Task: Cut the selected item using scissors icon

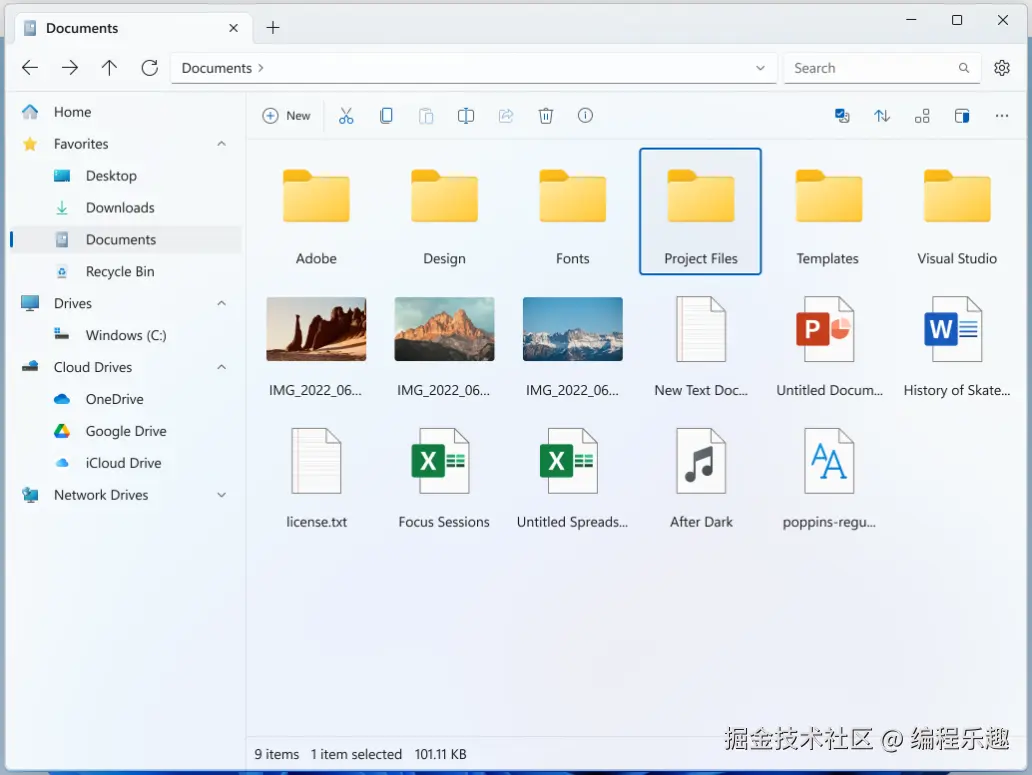Action: coord(346,115)
